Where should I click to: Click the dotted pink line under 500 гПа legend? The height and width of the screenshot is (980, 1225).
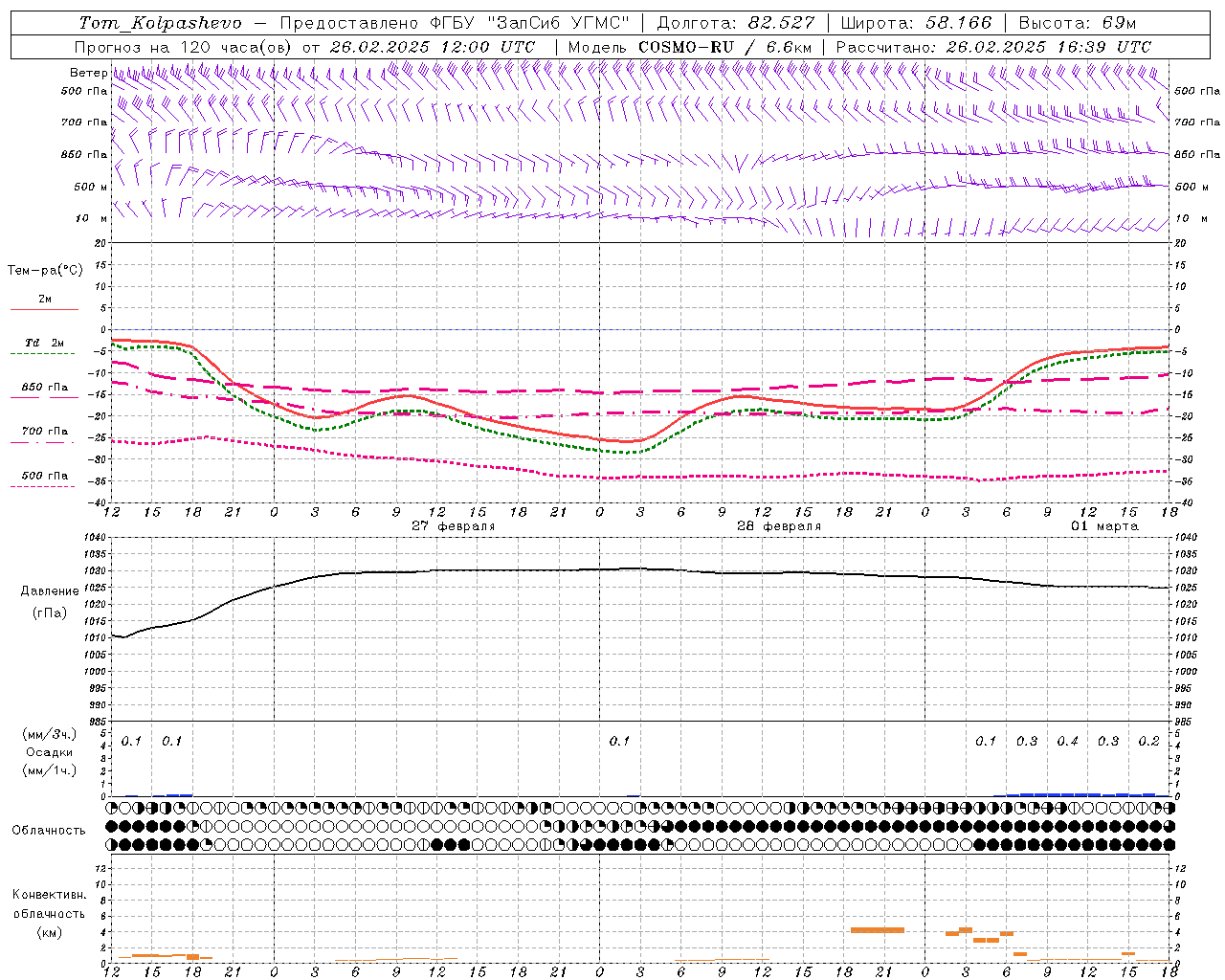(x=43, y=486)
